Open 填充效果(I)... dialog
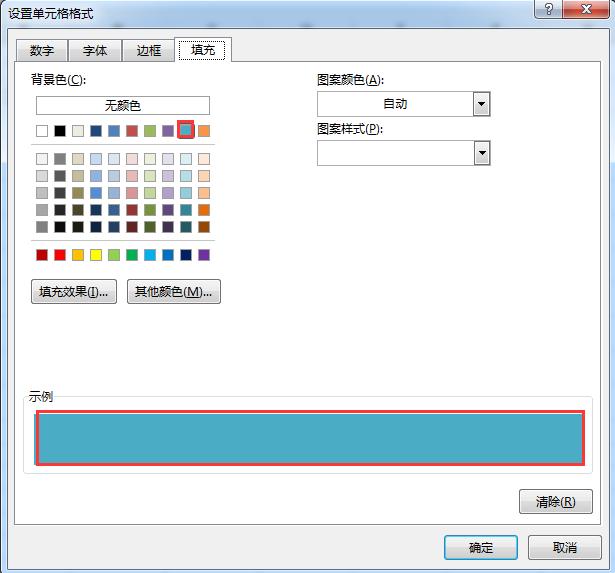The width and height of the screenshot is (615, 573). point(74,291)
